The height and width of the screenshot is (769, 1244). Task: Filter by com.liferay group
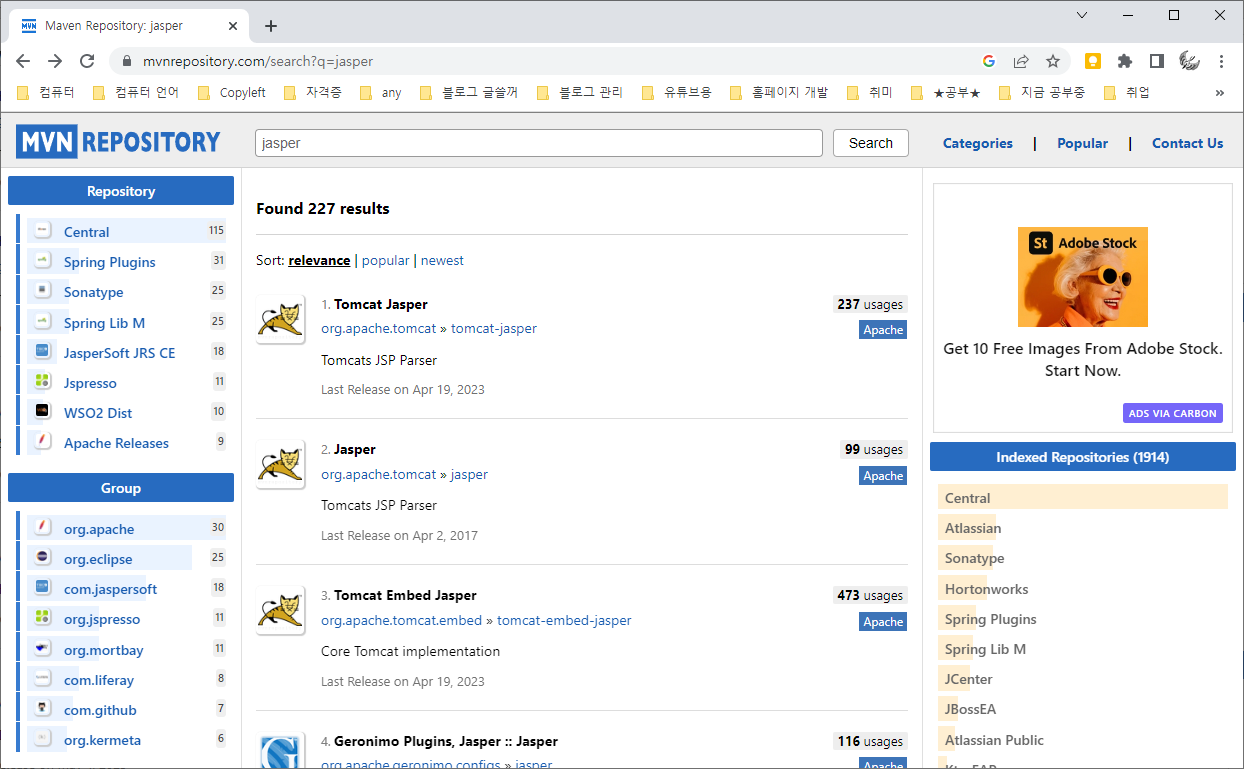(x=99, y=680)
